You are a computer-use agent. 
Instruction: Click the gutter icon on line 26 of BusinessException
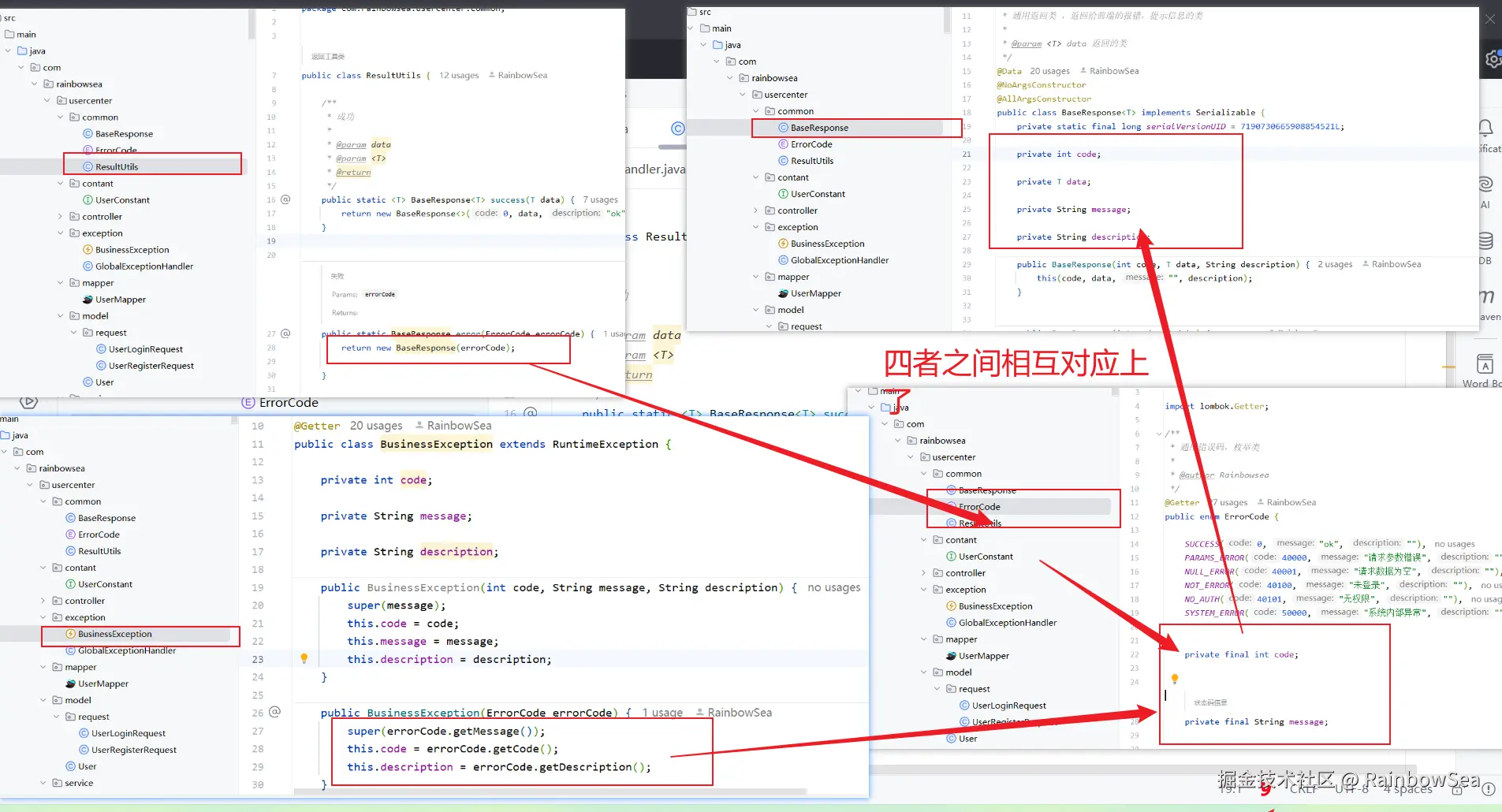[x=274, y=712]
